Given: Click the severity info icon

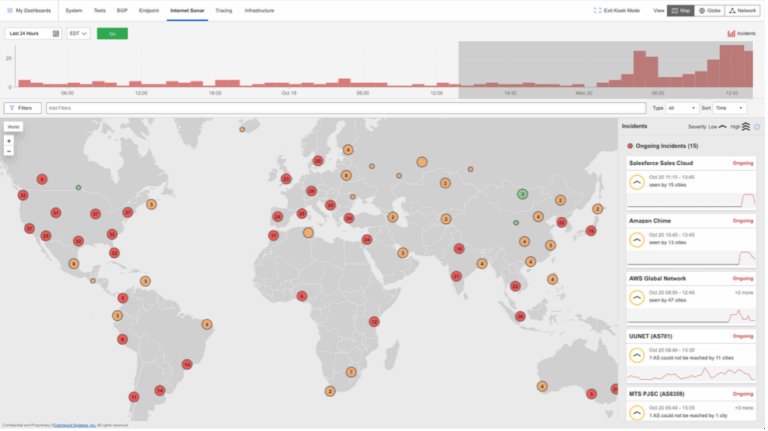Looking at the screenshot, I should point(757,127).
